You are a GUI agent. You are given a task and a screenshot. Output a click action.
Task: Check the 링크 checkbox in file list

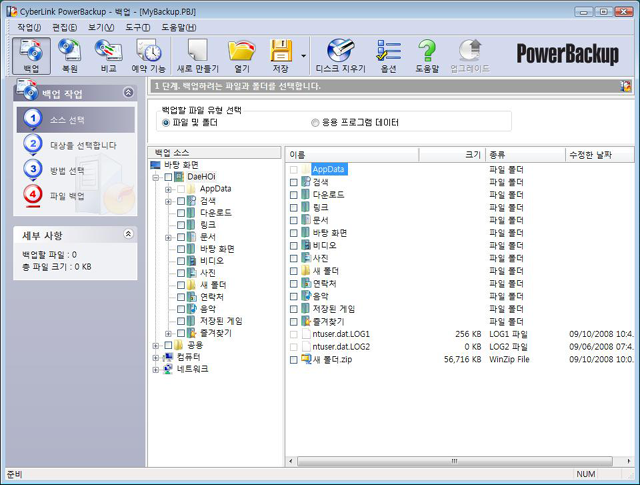[293, 208]
